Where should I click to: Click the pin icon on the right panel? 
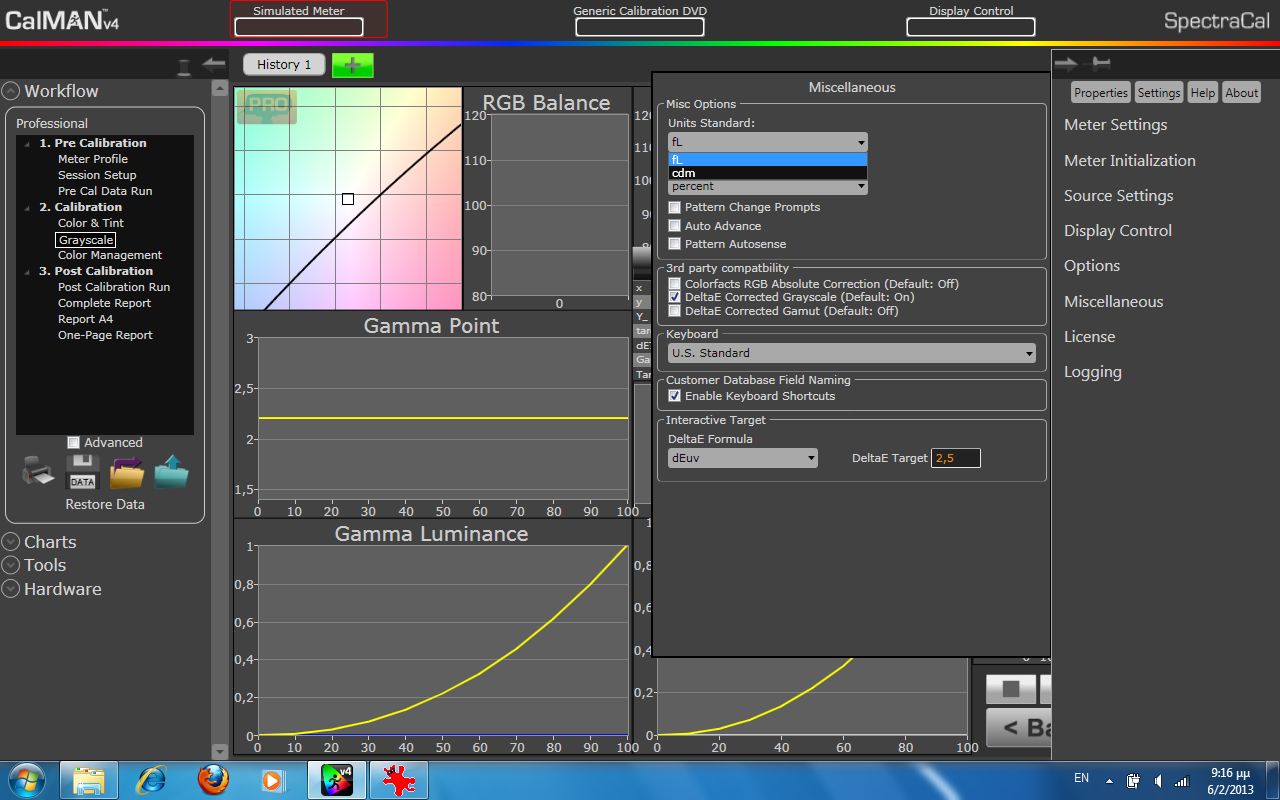(1101, 64)
